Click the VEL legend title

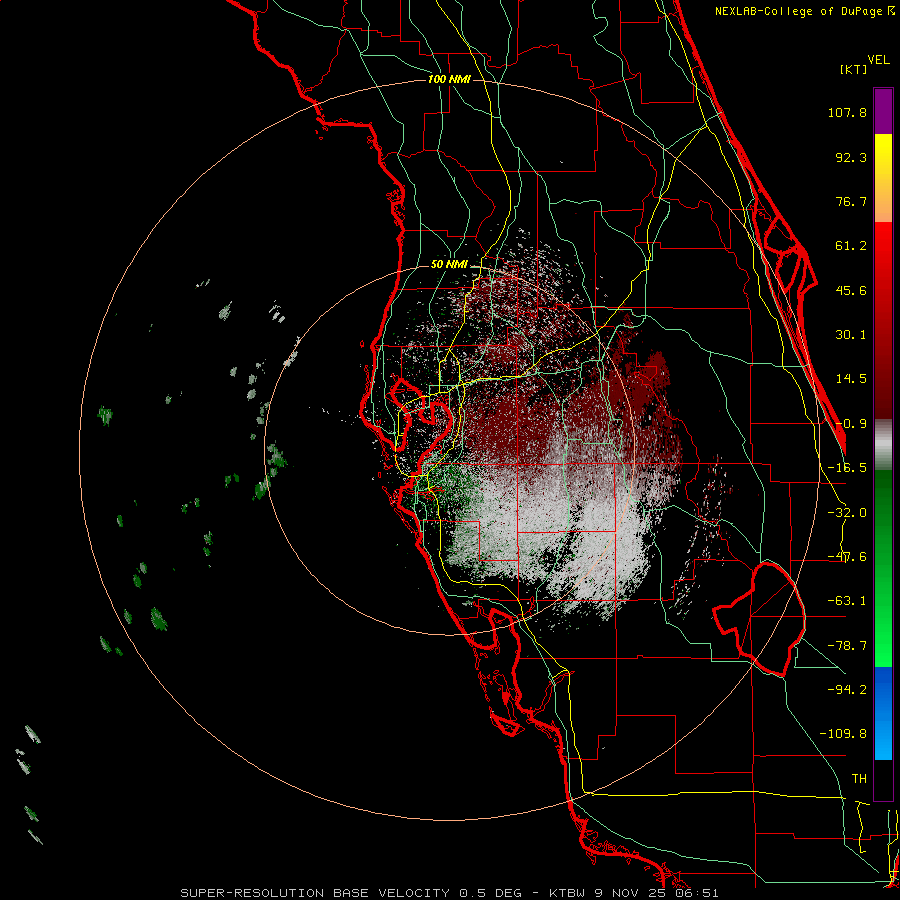(x=878, y=59)
